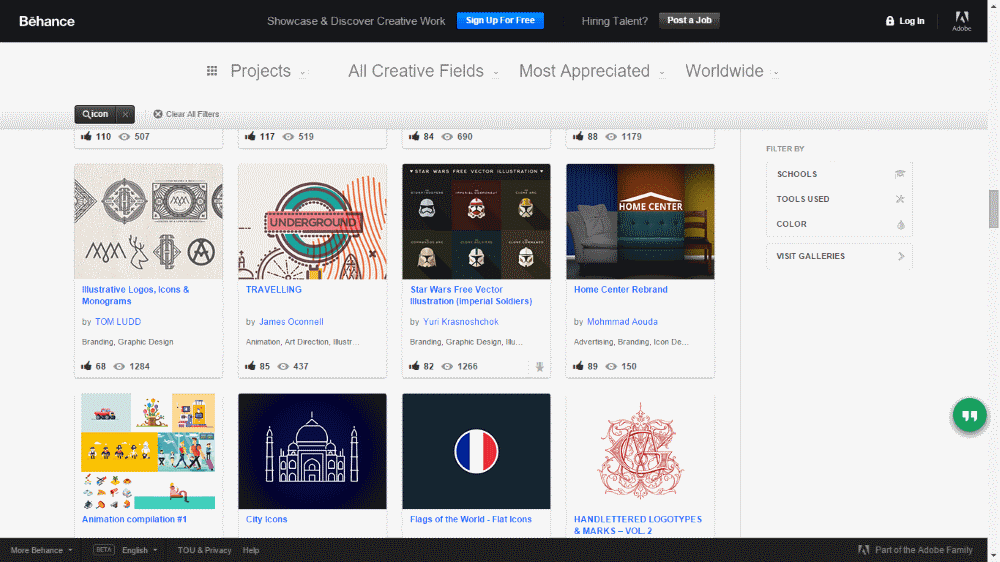Open TOU & Privacy link
The image size is (1000, 562).
204,550
